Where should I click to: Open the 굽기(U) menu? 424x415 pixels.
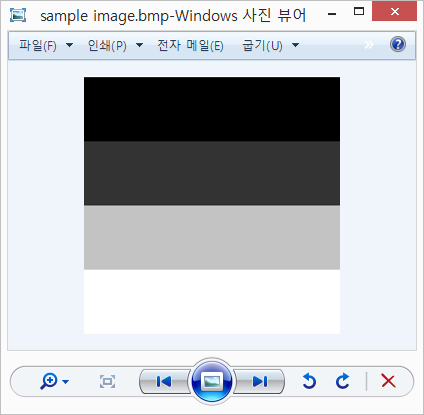[x=262, y=45]
